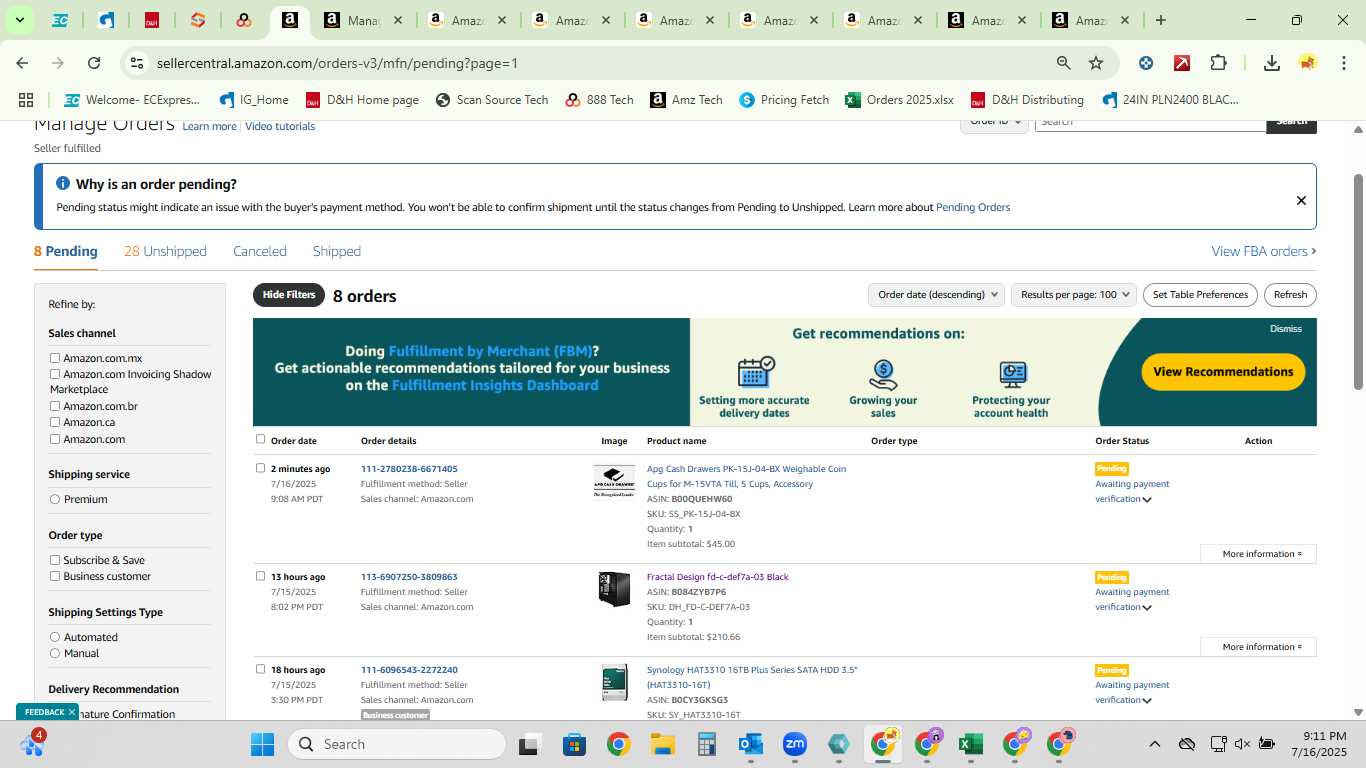Switch to 28 Unshipped tab
The image size is (1366, 768).
coord(165,251)
